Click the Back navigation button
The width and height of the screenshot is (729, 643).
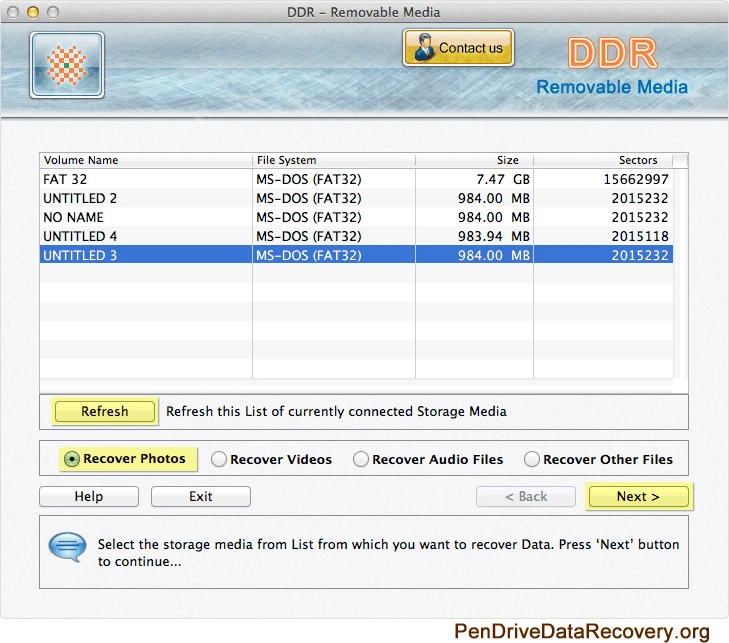pos(525,496)
